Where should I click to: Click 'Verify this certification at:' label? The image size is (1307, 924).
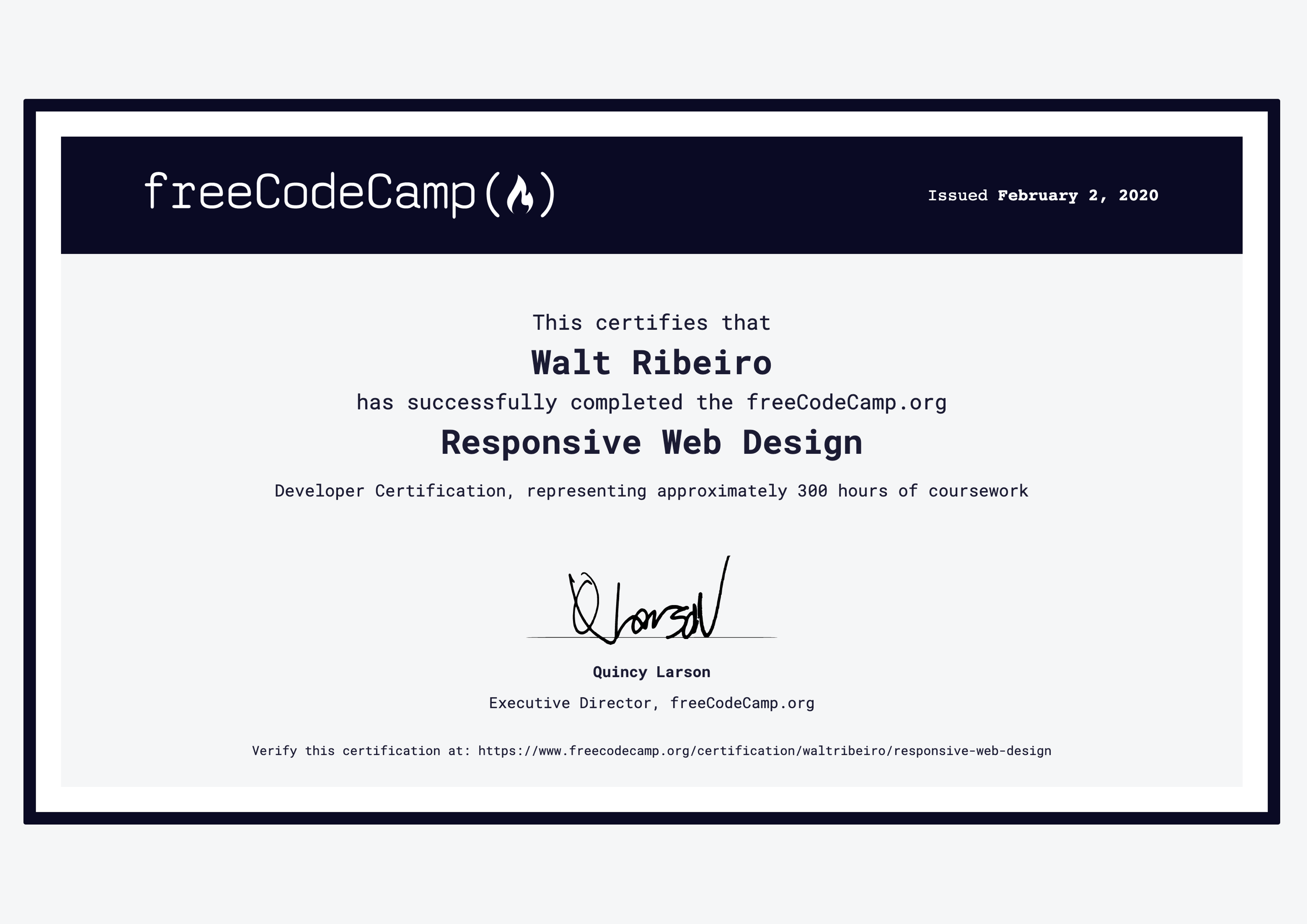click(x=361, y=751)
